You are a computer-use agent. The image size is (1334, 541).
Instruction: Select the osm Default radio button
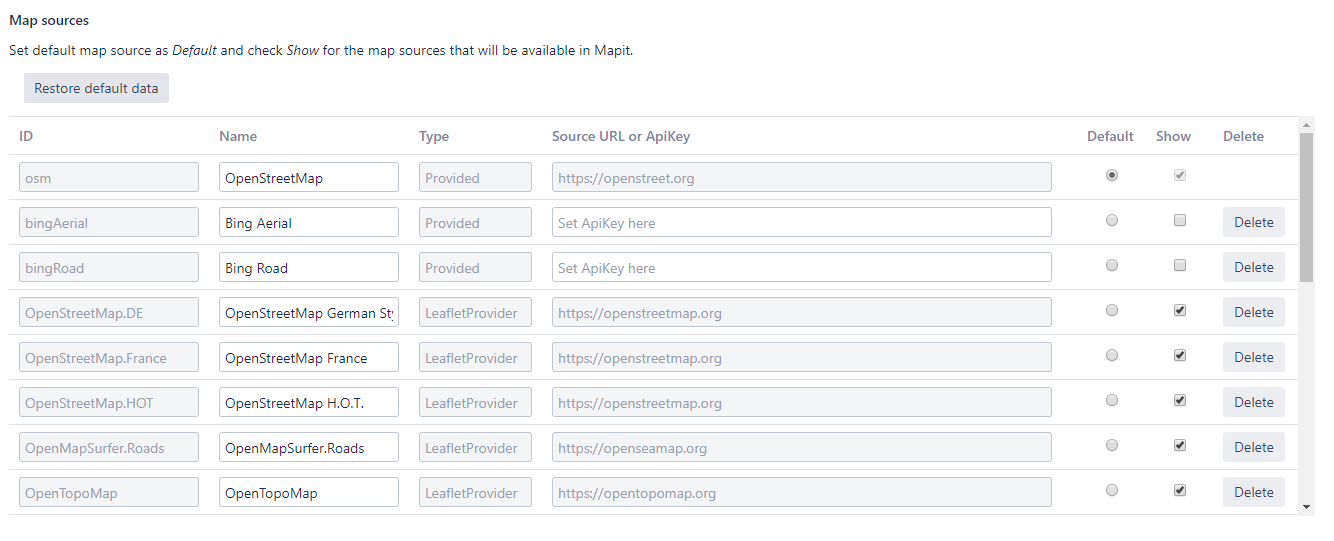click(1112, 175)
